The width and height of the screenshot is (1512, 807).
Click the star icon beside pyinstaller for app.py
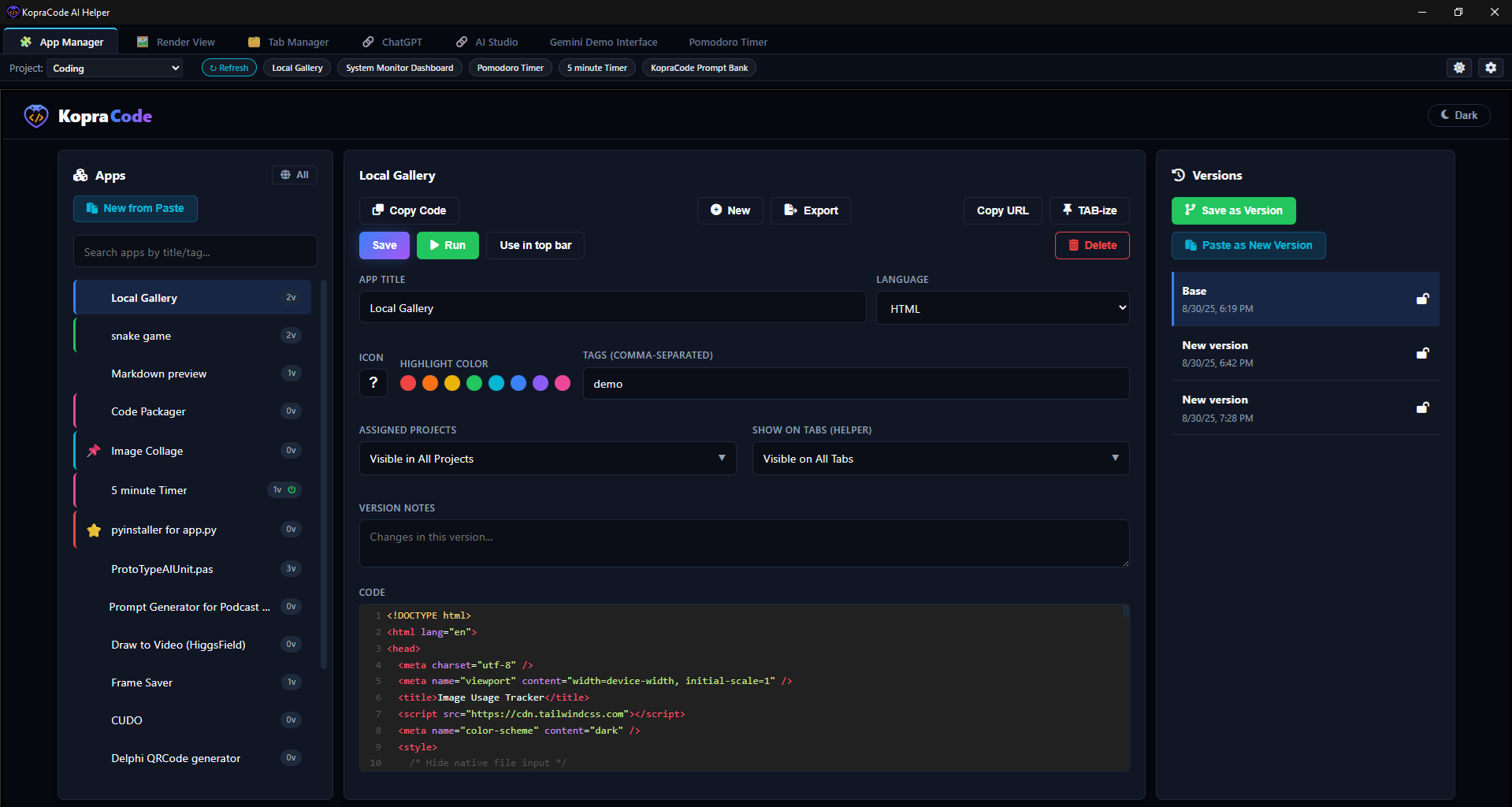[x=94, y=530]
